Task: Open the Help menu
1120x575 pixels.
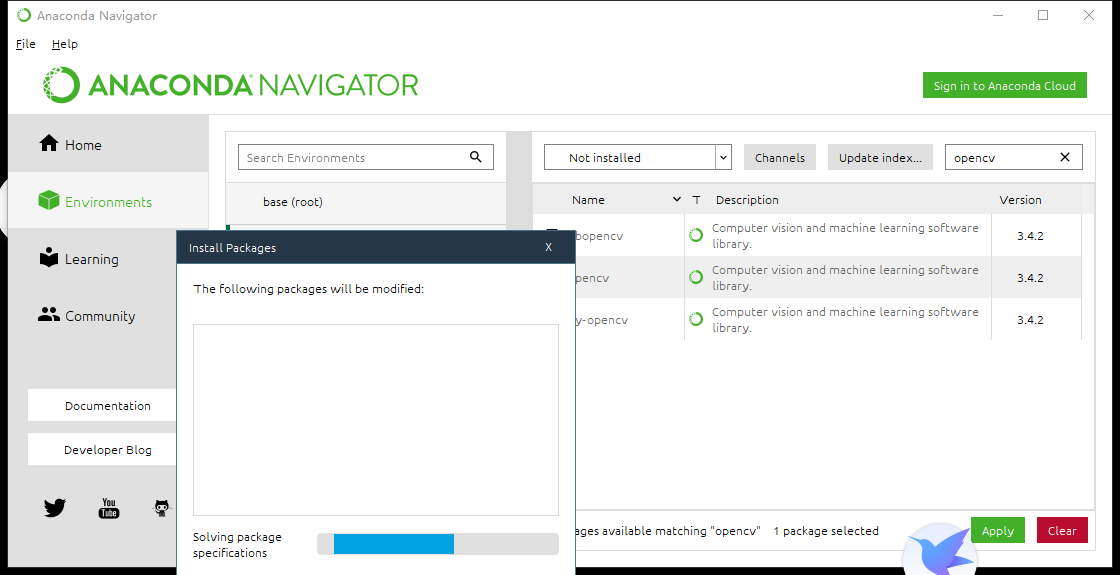Action: [64, 44]
